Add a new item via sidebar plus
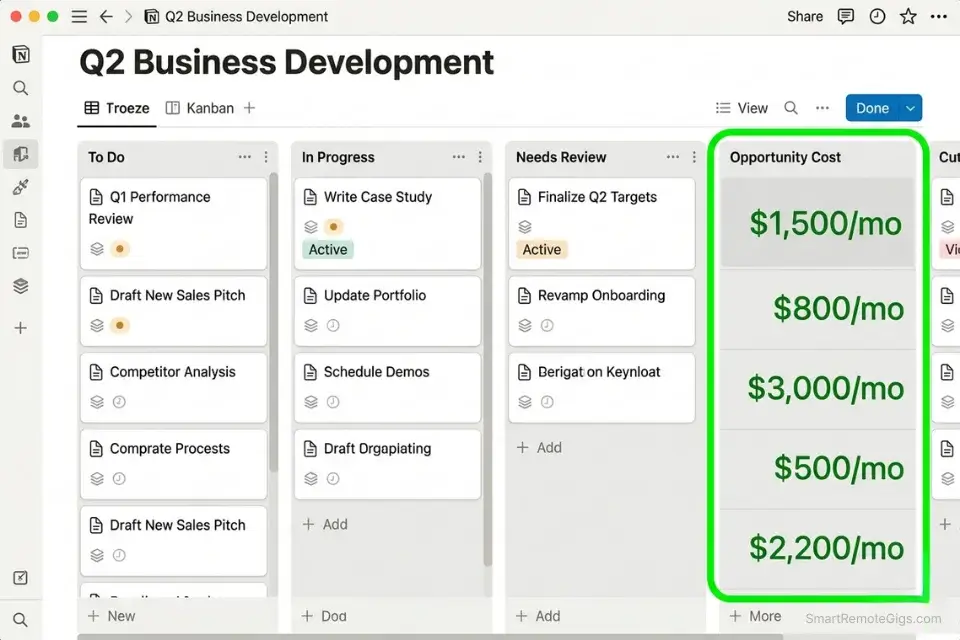The image size is (960, 640). 21,328
